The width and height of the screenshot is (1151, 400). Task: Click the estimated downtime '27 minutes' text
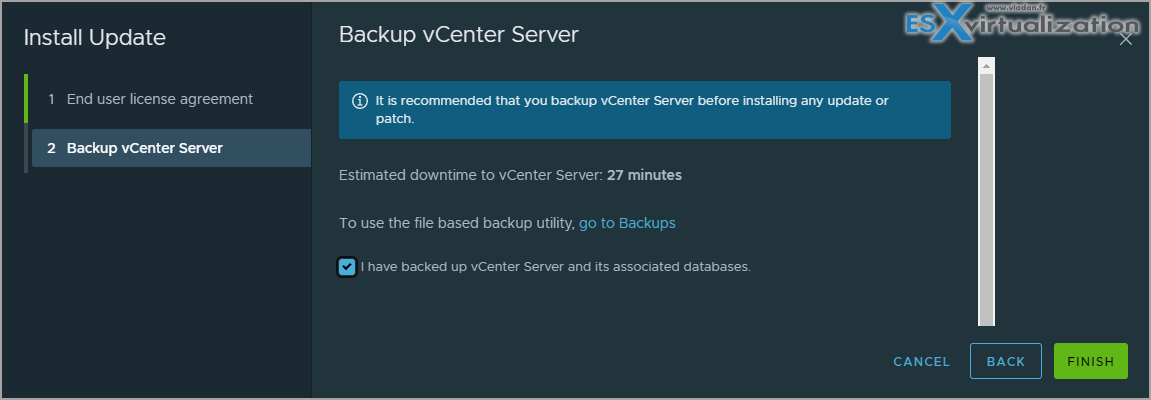point(645,175)
